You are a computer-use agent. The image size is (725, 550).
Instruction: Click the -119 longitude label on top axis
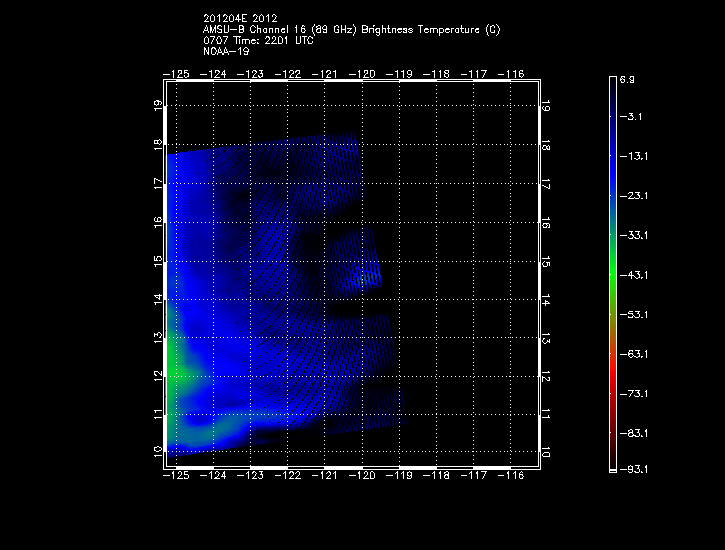[x=399, y=74]
